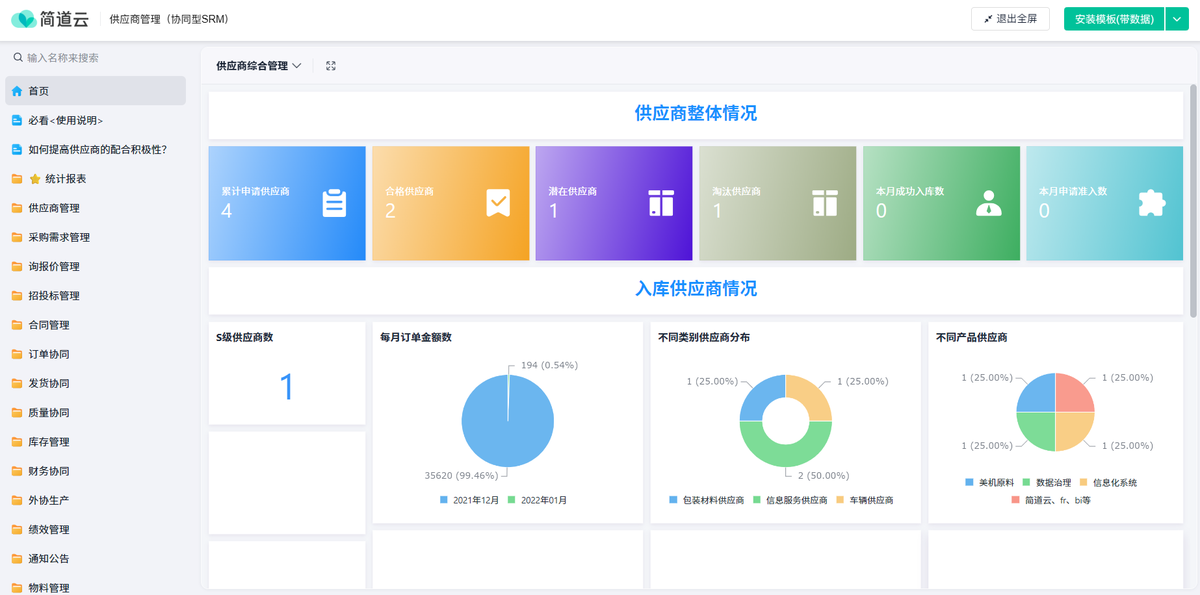
Task: Open the dropdown arrow beside 安装模板
Action: pos(1176,19)
